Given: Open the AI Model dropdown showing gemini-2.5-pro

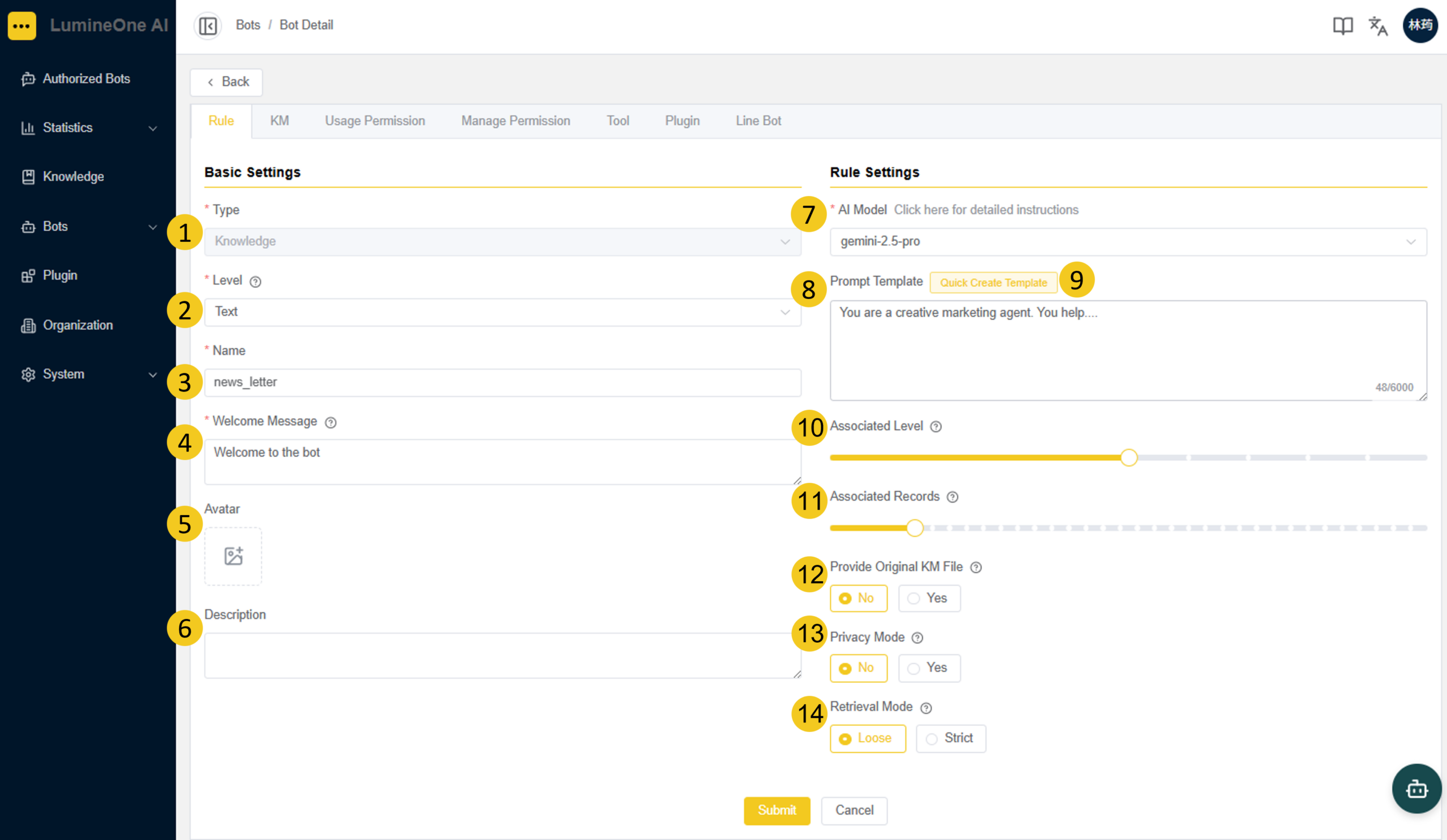Looking at the screenshot, I should pos(1128,242).
